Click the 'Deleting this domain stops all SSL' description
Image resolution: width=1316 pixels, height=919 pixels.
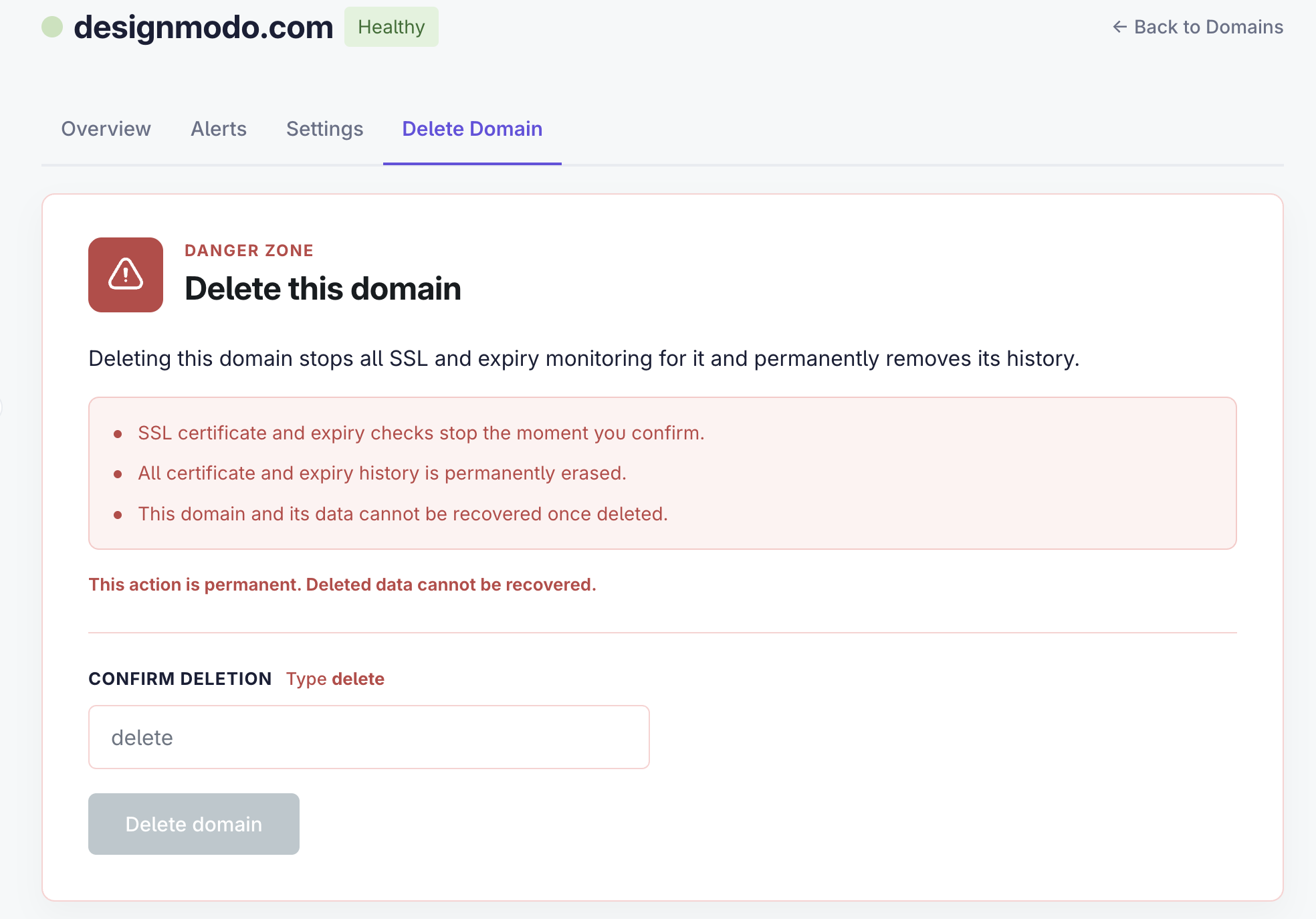click(x=584, y=359)
